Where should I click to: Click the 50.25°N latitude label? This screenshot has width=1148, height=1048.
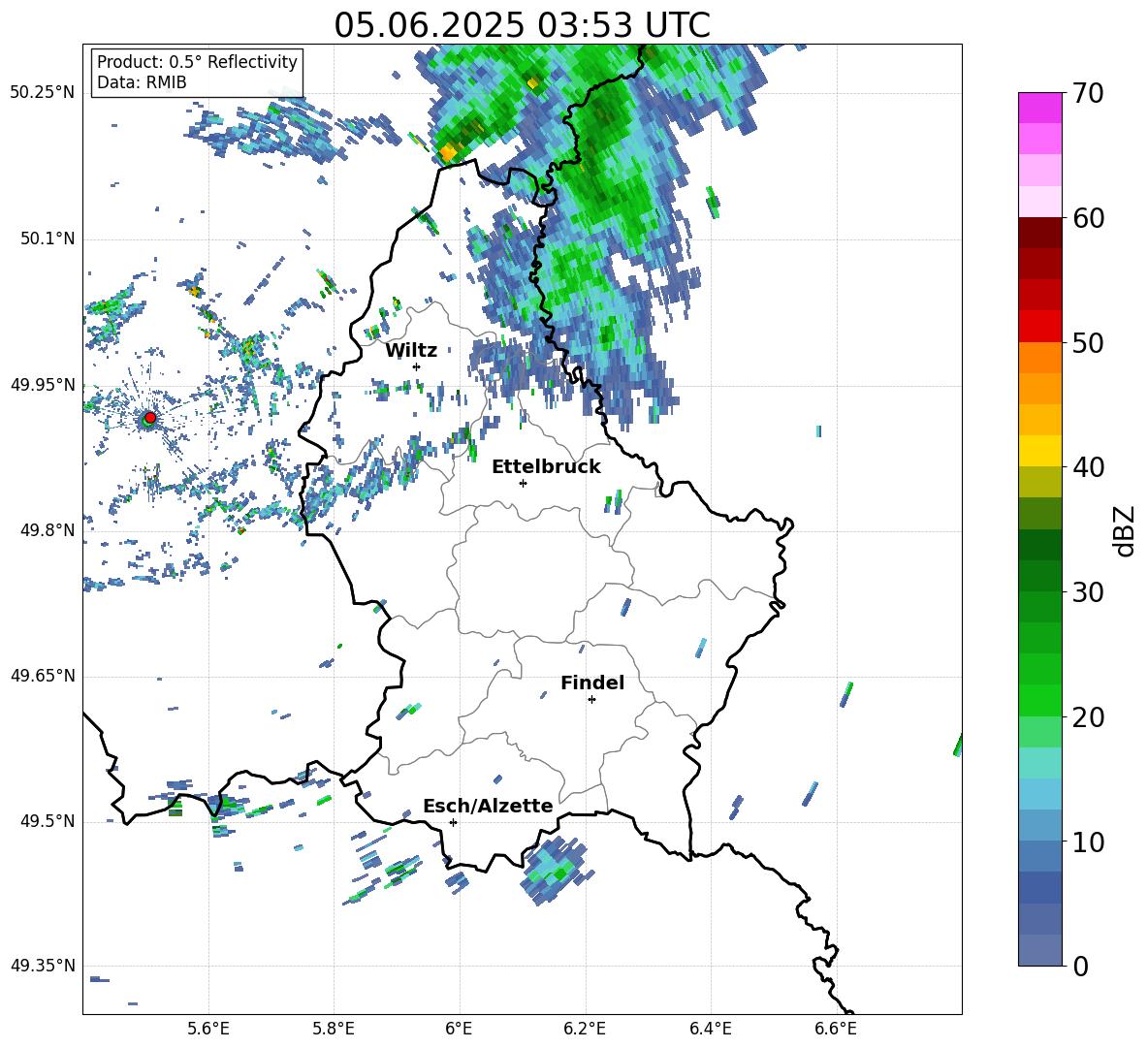point(43,92)
